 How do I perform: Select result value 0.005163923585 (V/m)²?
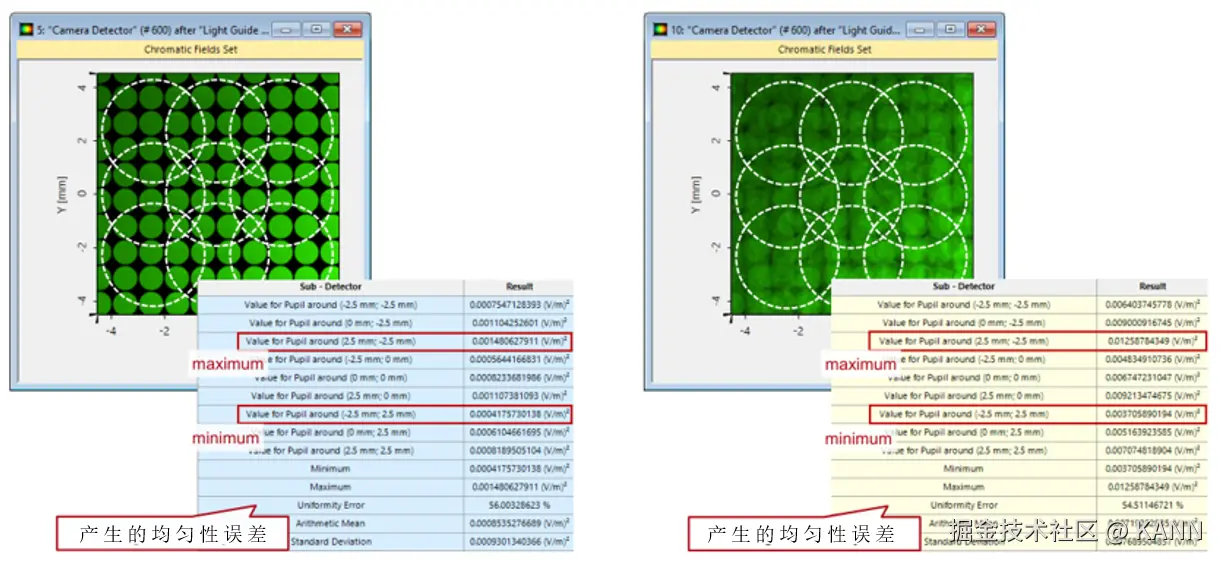[x=1153, y=432]
